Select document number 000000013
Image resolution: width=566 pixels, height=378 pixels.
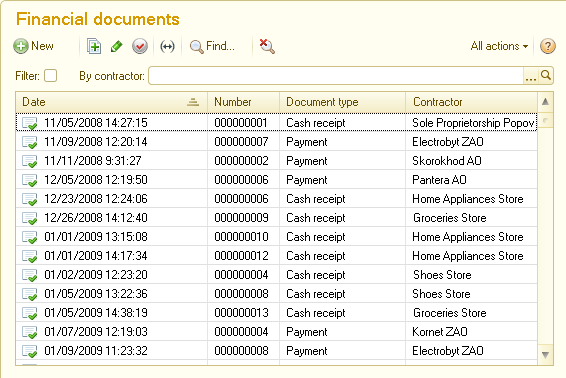coord(241,313)
